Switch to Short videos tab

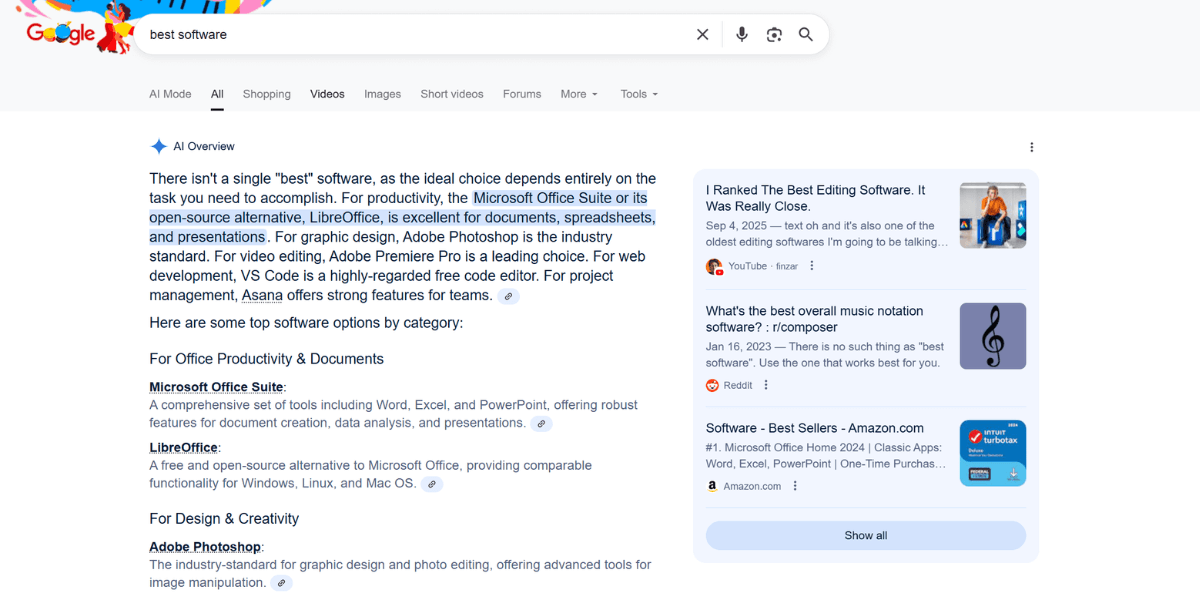click(452, 94)
